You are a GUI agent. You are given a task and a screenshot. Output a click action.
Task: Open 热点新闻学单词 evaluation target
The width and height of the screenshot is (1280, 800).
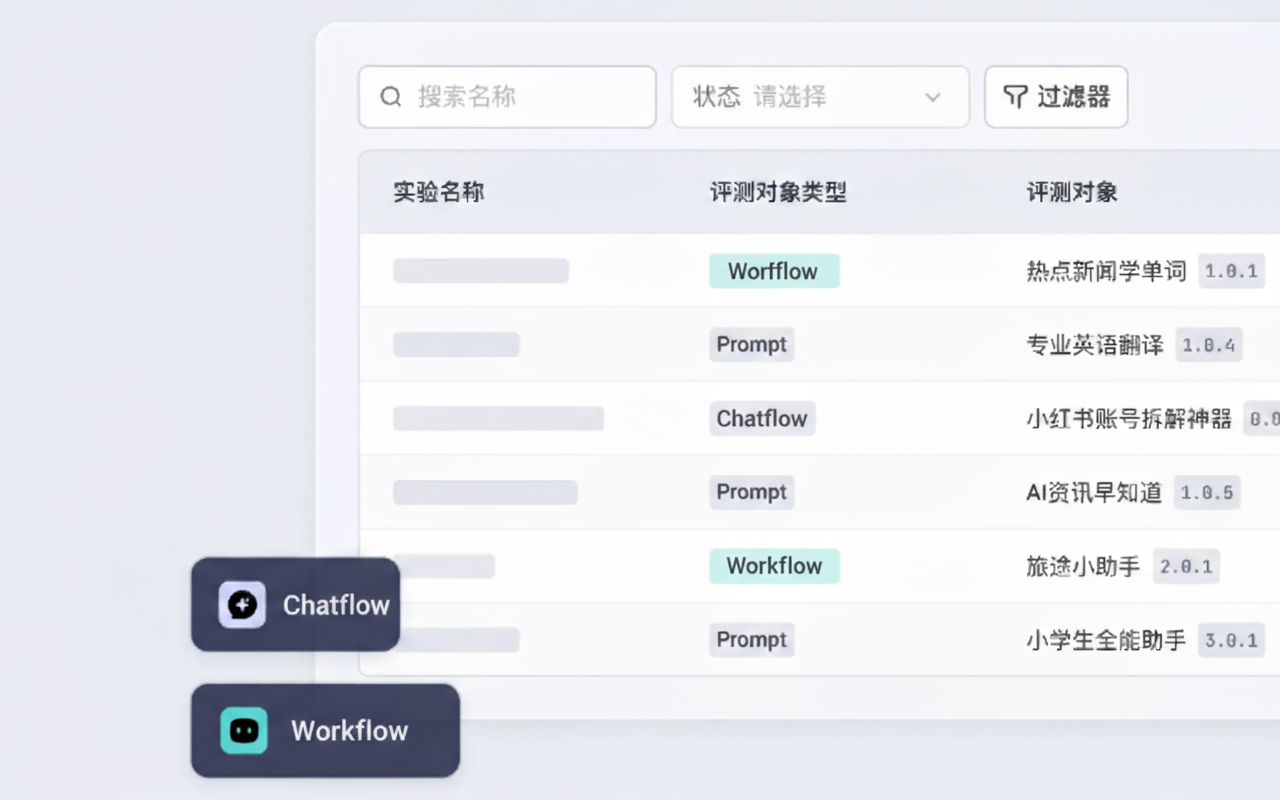pyautogui.click(x=1106, y=271)
